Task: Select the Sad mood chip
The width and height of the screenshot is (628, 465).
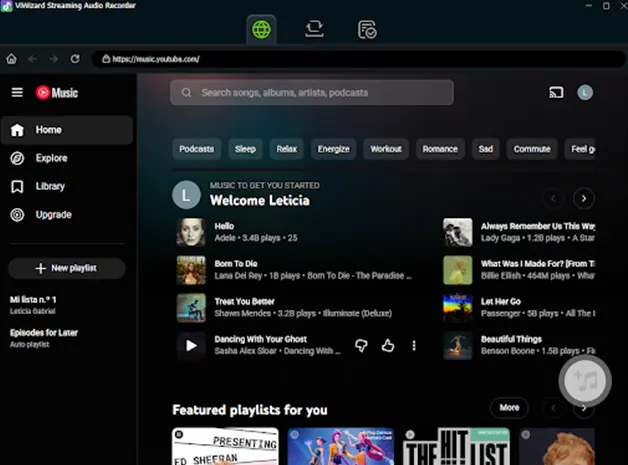Action: [485, 149]
